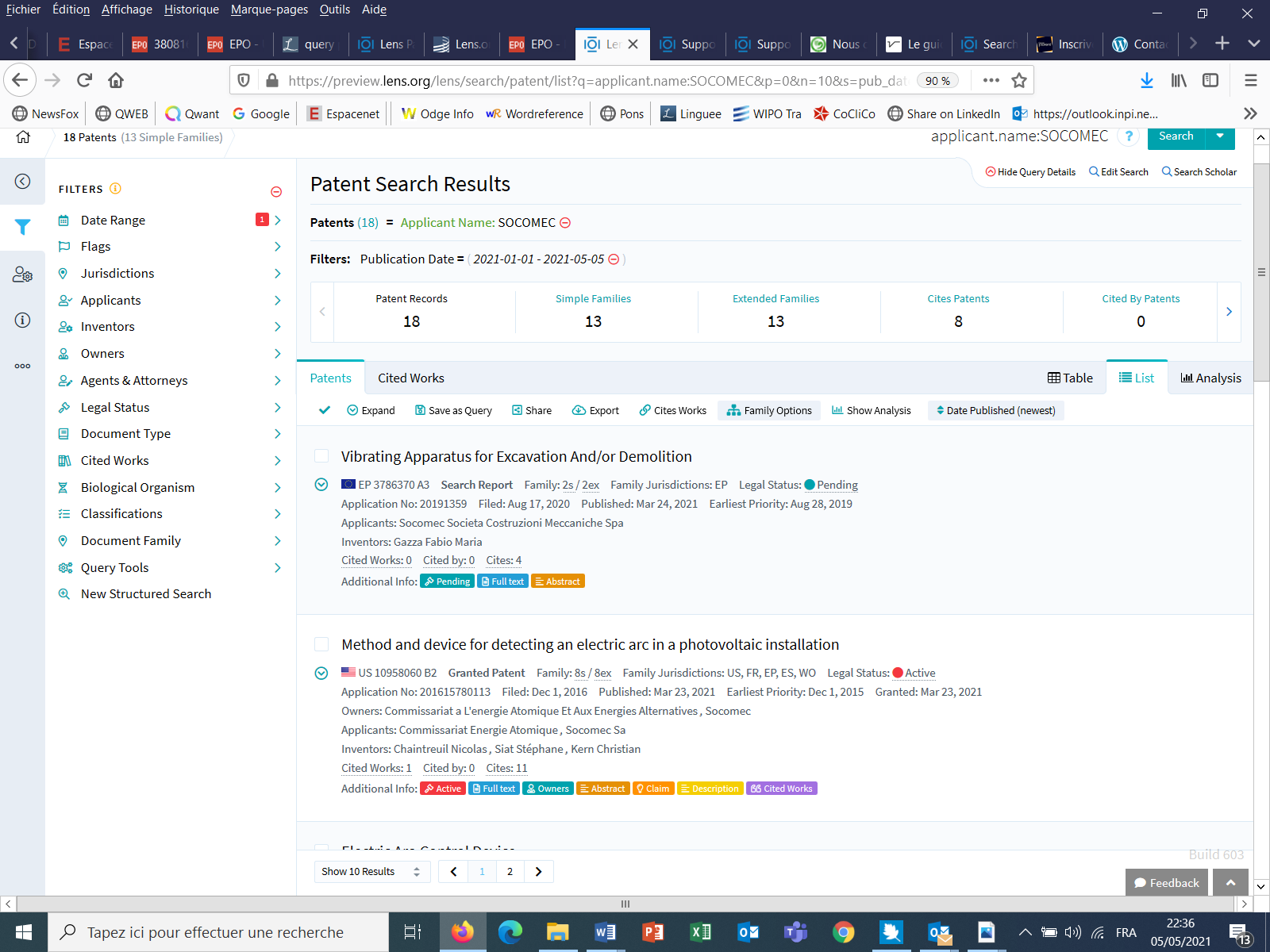Select the Vibrating Apparatus patent checkbox

(x=321, y=456)
